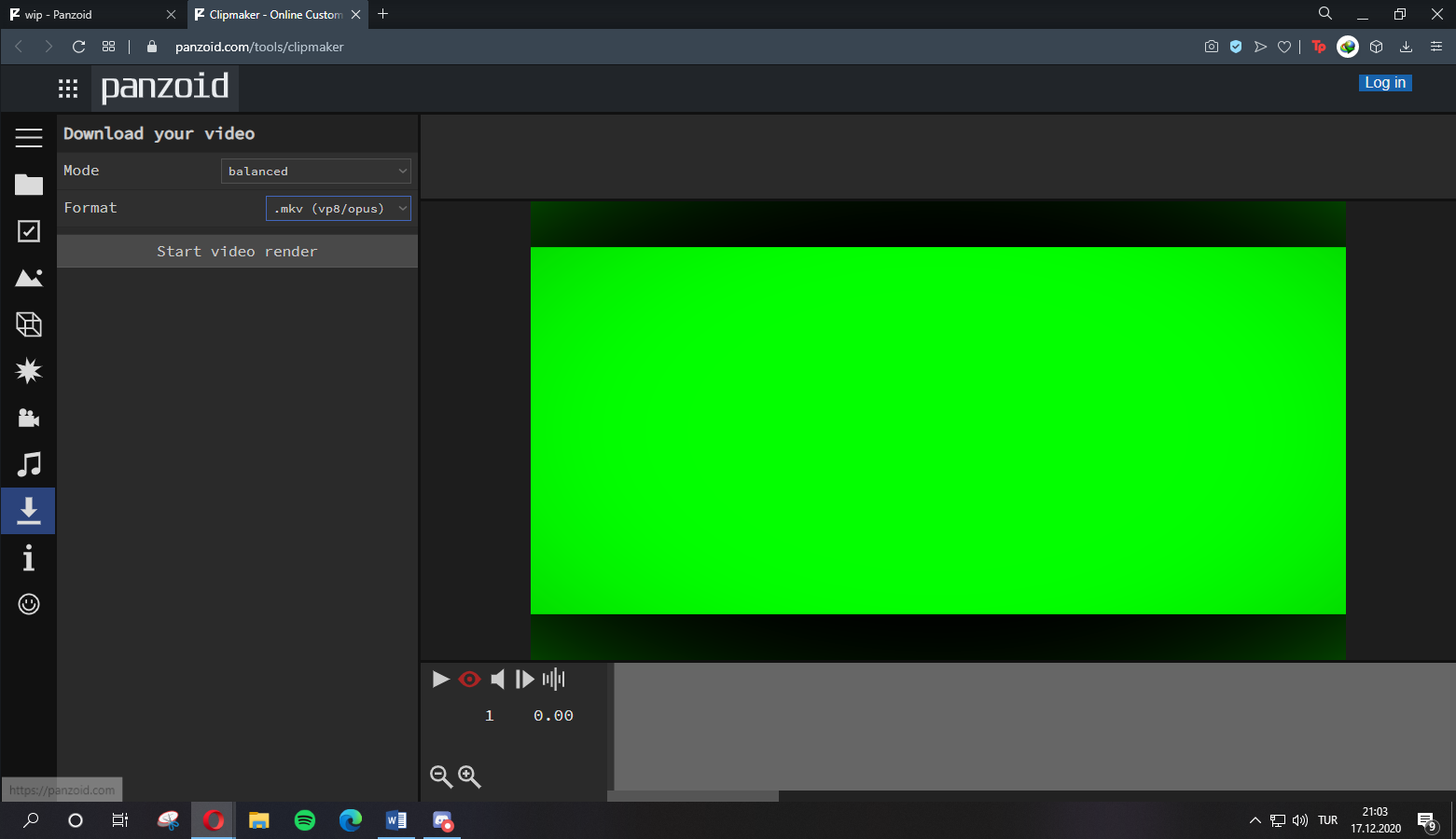
Task: Click the green preview canvas
Action: (x=938, y=431)
